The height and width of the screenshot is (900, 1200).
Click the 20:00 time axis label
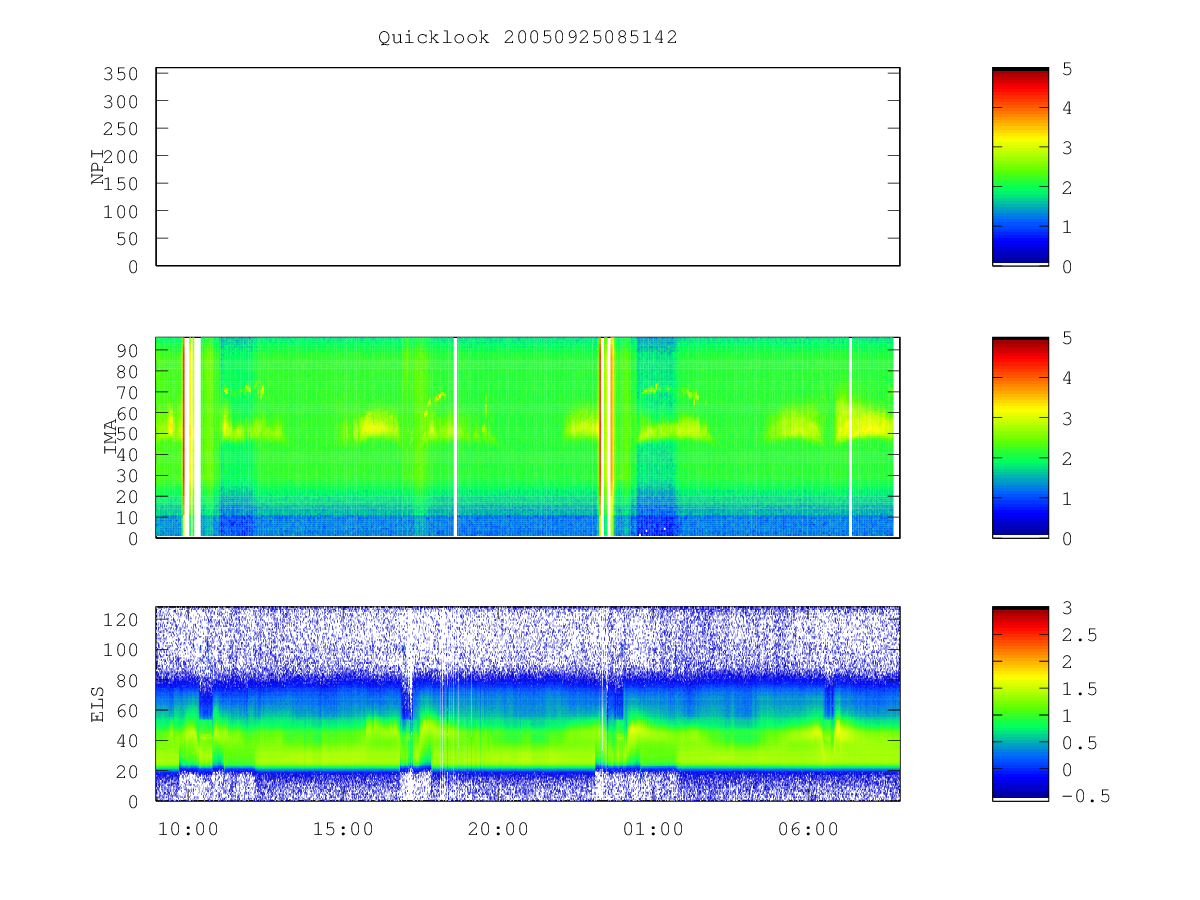tap(498, 829)
